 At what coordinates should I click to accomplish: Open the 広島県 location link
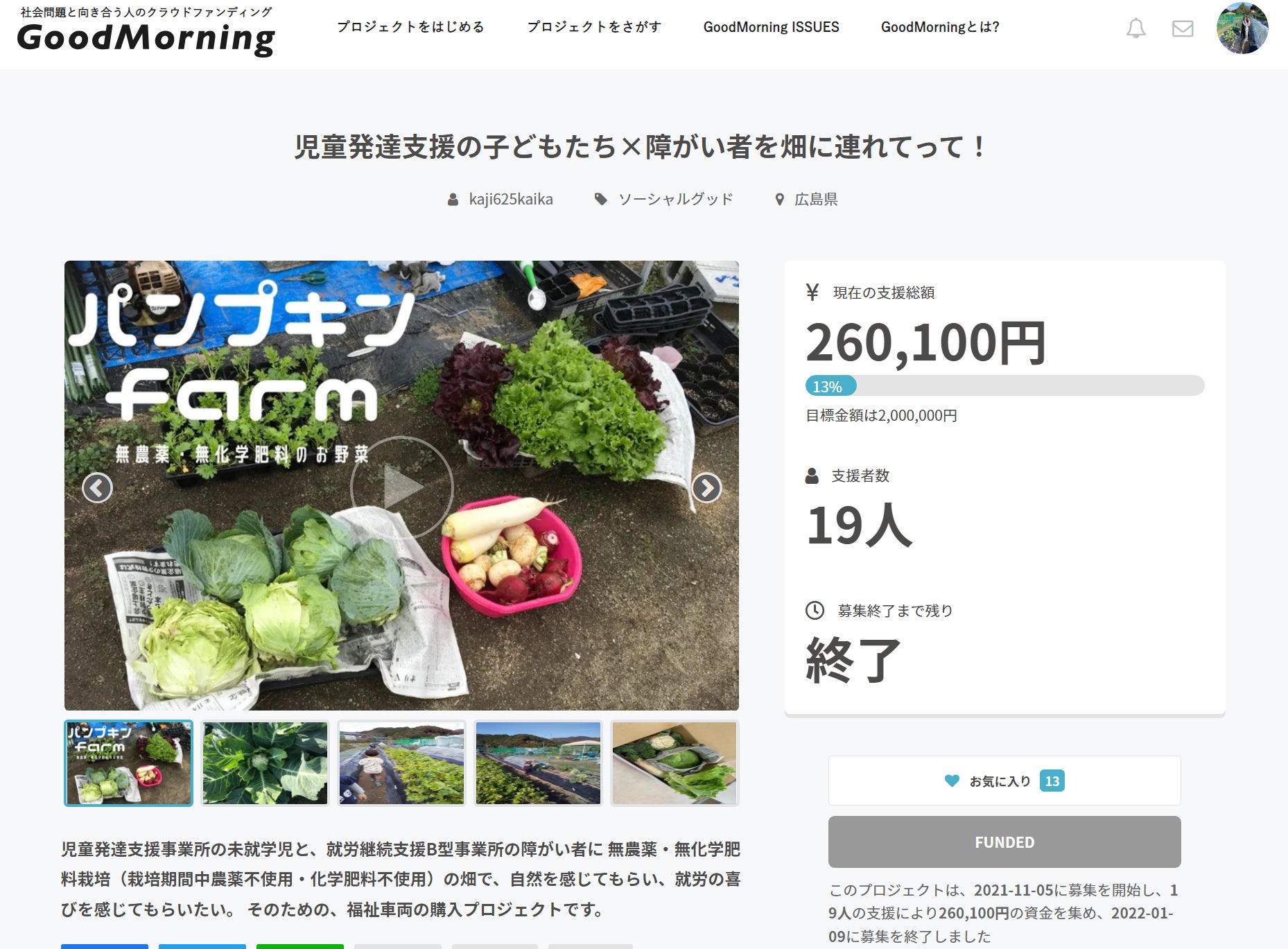click(x=816, y=200)
